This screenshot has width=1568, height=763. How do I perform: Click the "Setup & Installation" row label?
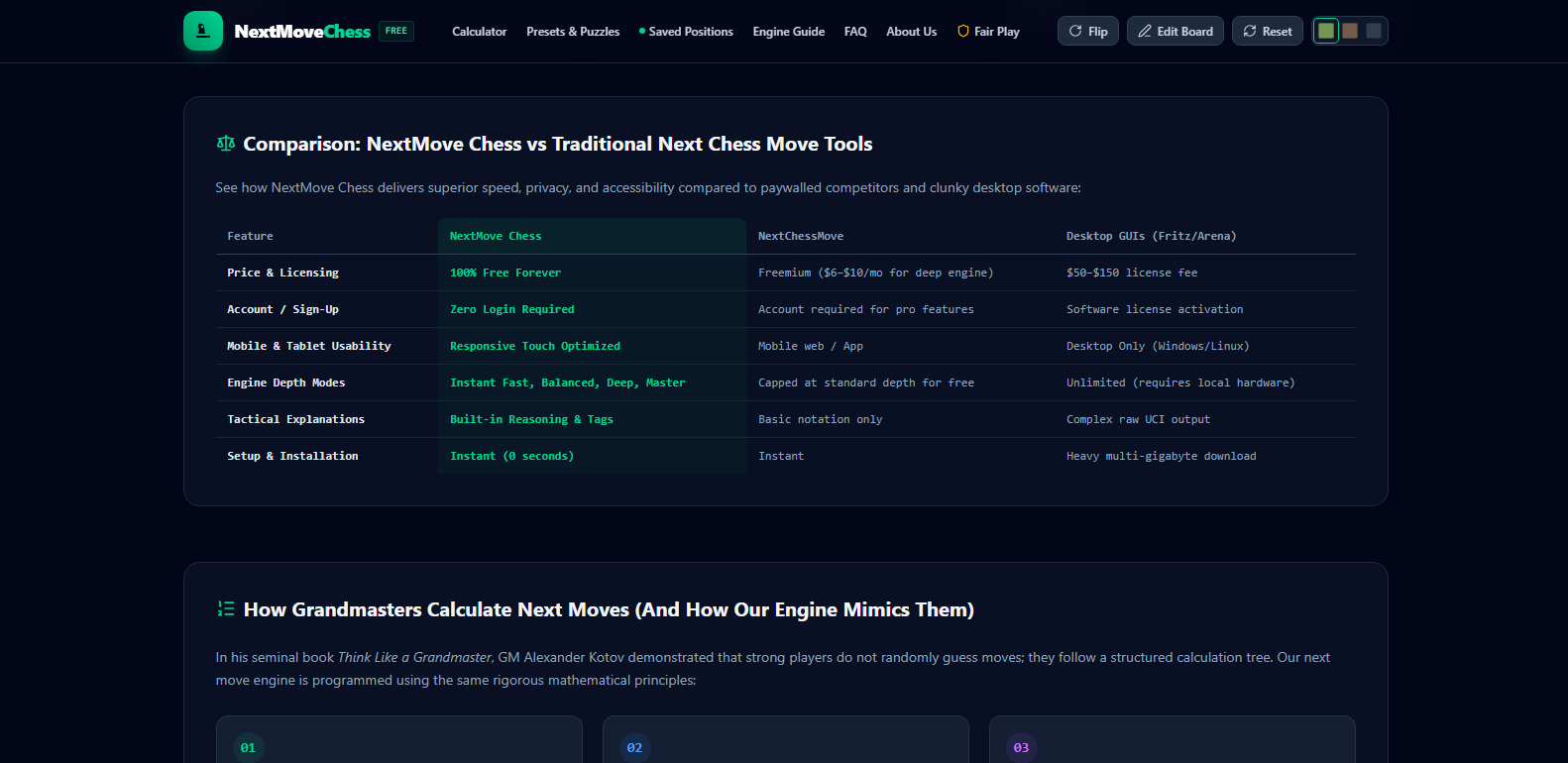292,456
